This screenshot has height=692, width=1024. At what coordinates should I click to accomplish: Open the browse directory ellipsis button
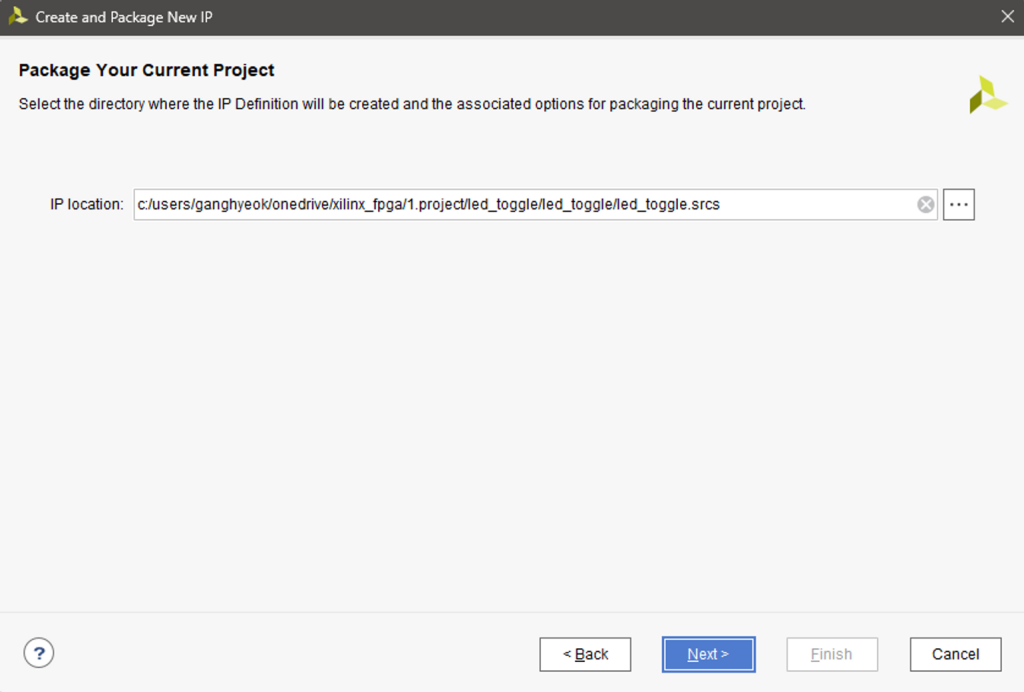[x=958, y=205]
